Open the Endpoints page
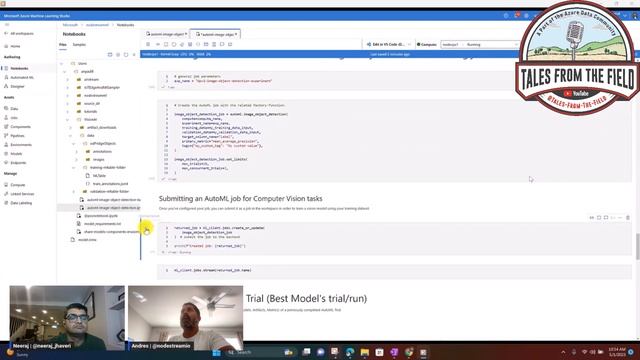 point(16,162)
